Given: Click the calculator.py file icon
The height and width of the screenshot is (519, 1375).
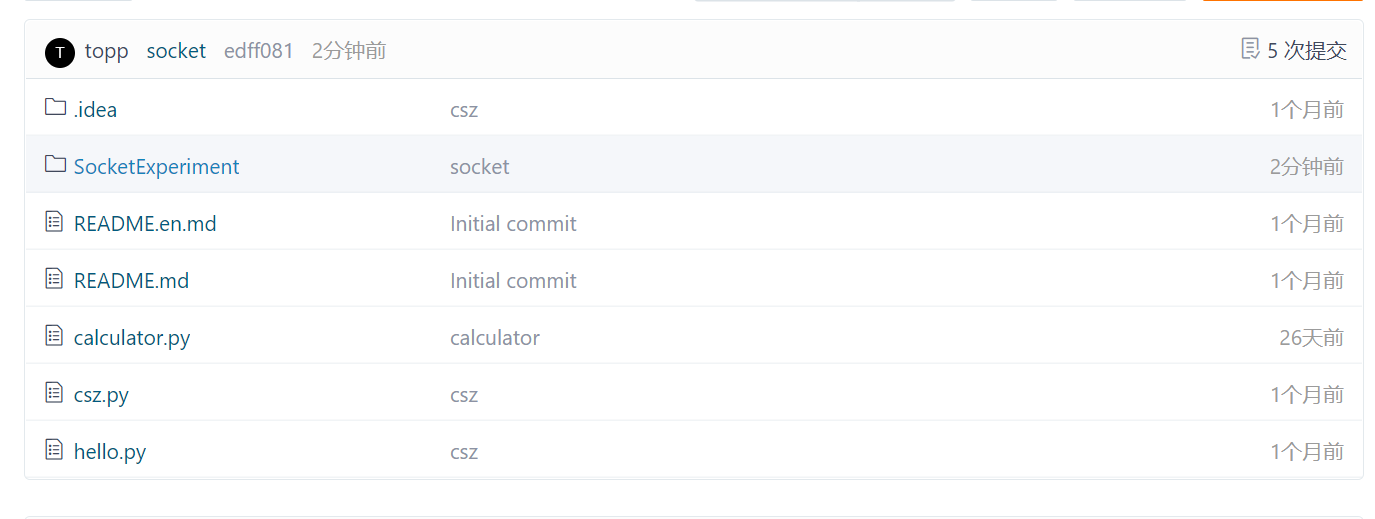Looking at the screenshot, I should tap(55, 336).
